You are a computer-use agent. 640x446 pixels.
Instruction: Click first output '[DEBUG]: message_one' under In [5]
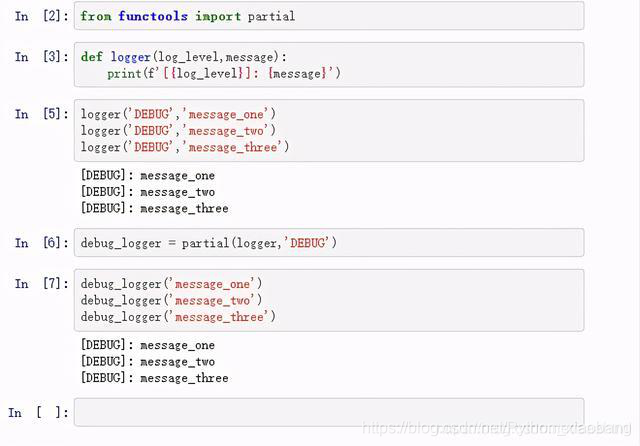click(x=148, y=175)
